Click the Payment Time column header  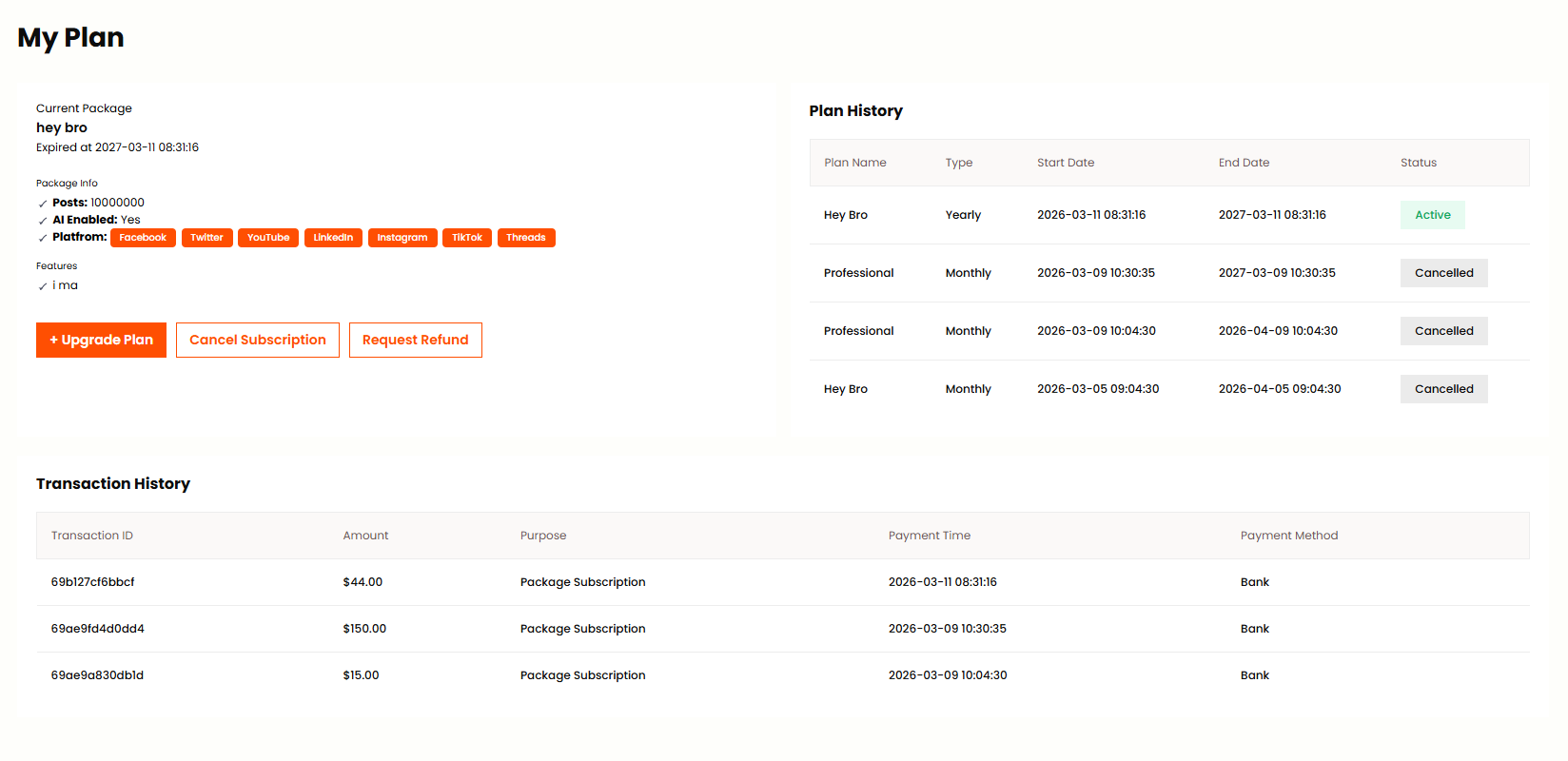pyautogui.click(x=929, y=536)
